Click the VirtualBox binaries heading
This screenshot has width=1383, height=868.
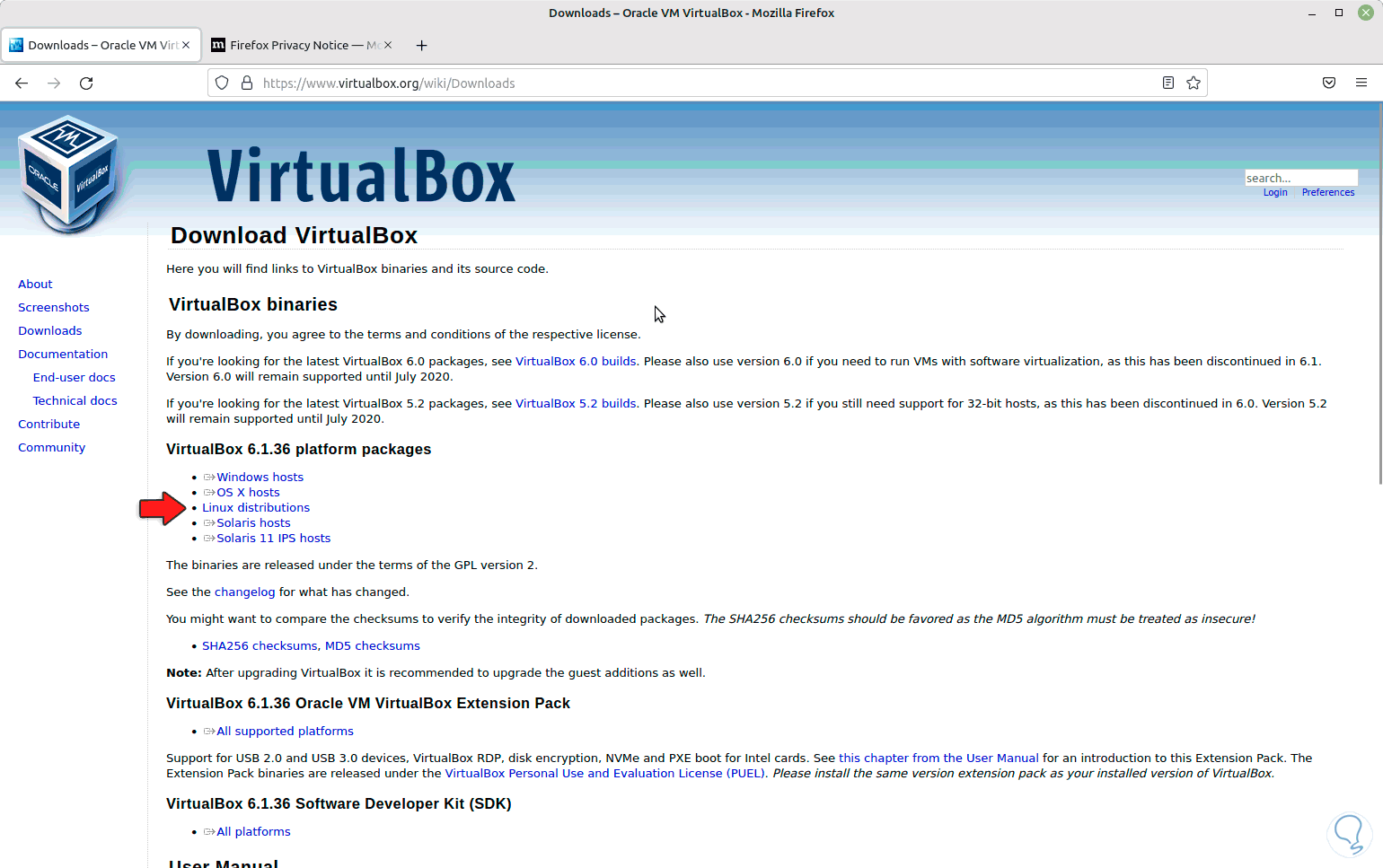(x=253, y=305)
